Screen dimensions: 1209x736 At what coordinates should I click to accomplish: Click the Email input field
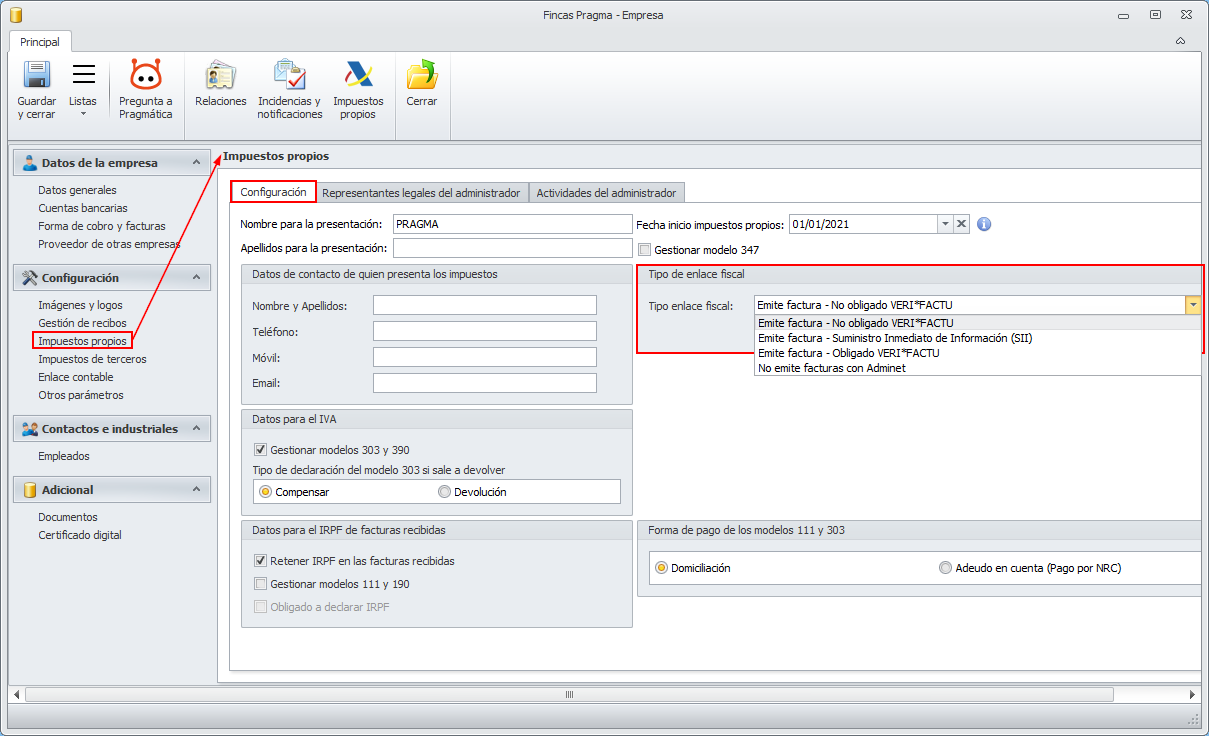(x=485, y=383)
